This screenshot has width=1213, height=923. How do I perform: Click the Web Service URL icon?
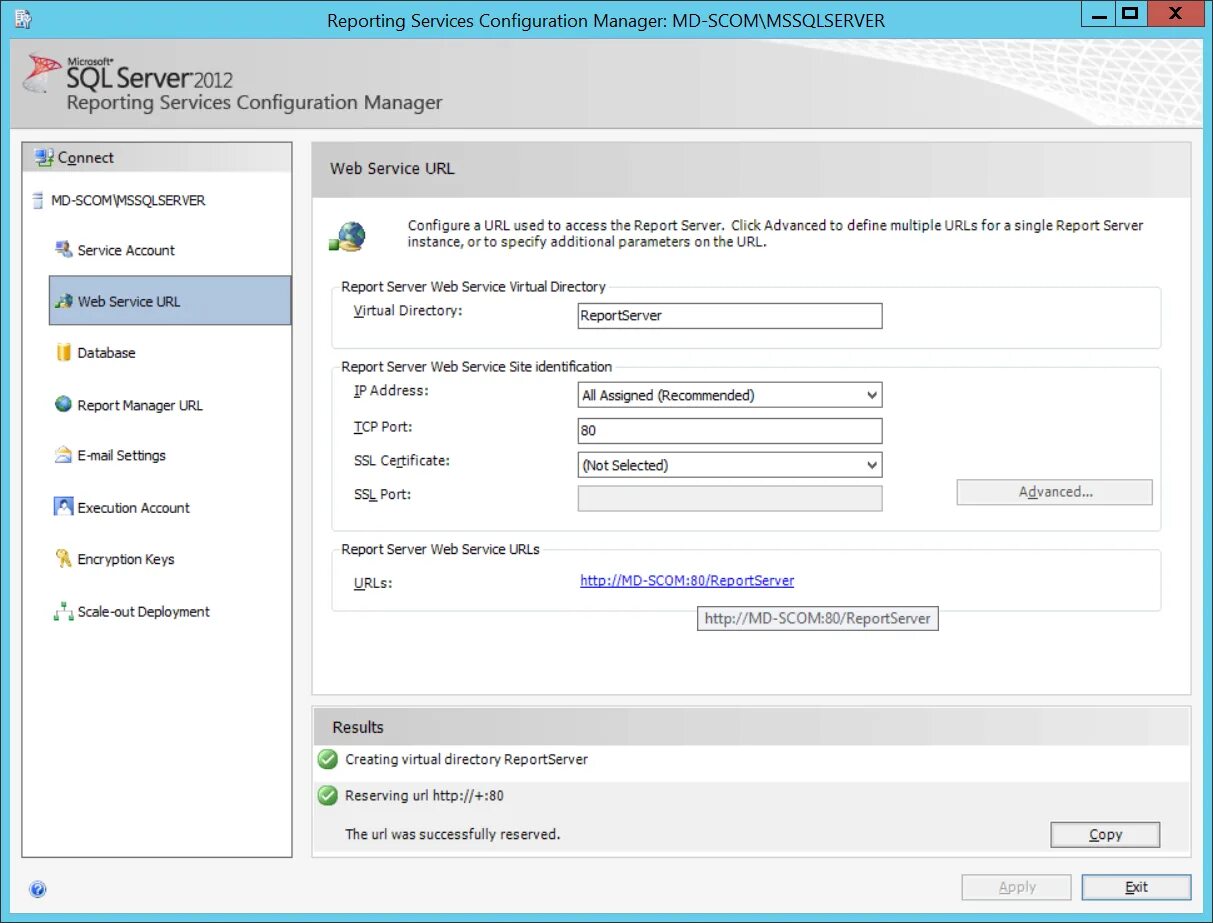[x=63, y=301]
